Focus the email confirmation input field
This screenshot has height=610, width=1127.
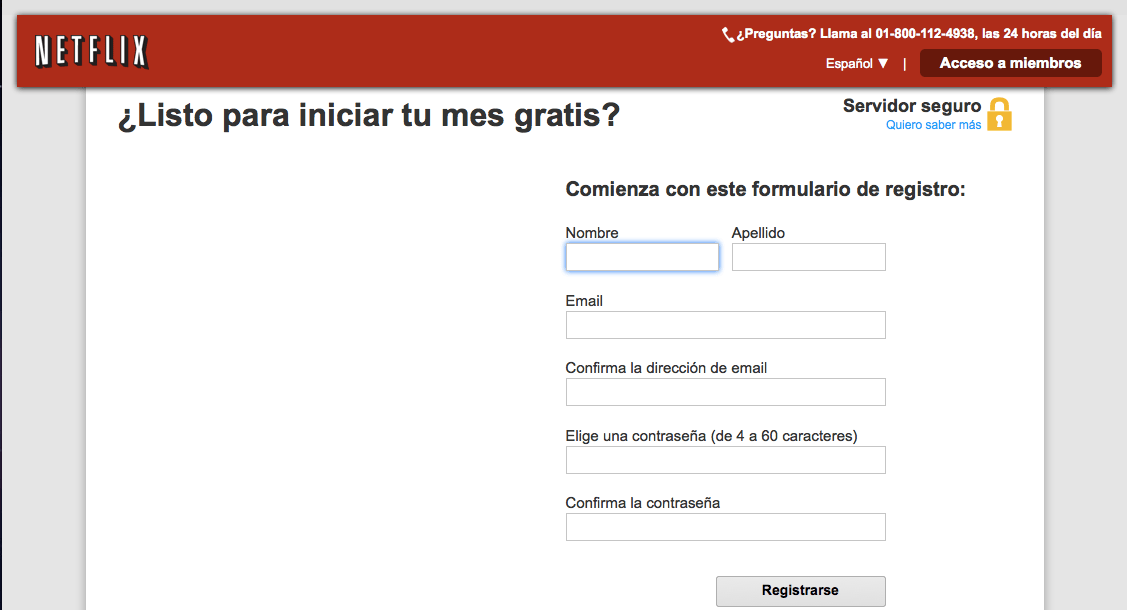click(x=725, y=392)
